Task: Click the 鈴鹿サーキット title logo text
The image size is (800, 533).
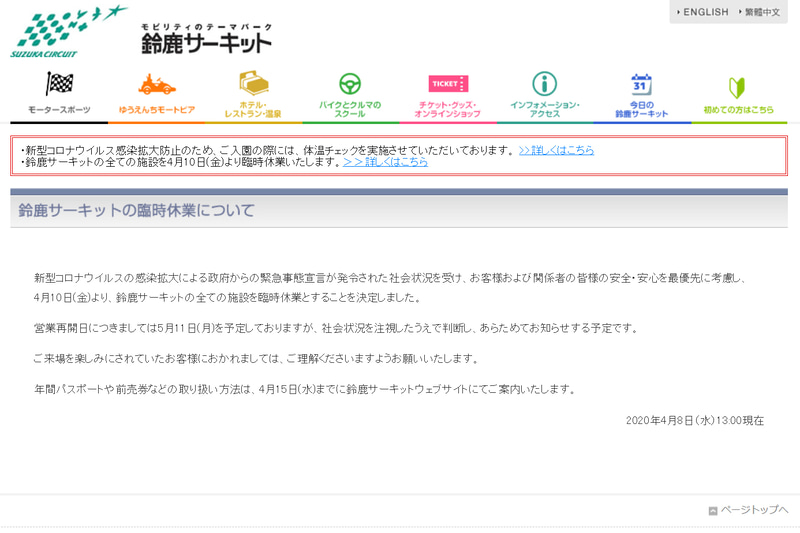Action: click(206, 39)
